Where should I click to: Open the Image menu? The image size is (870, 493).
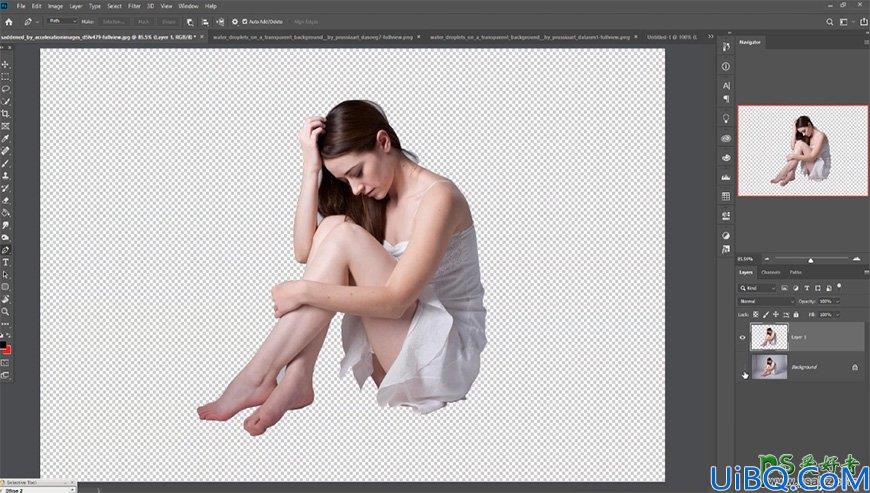[x=55, y=6]
